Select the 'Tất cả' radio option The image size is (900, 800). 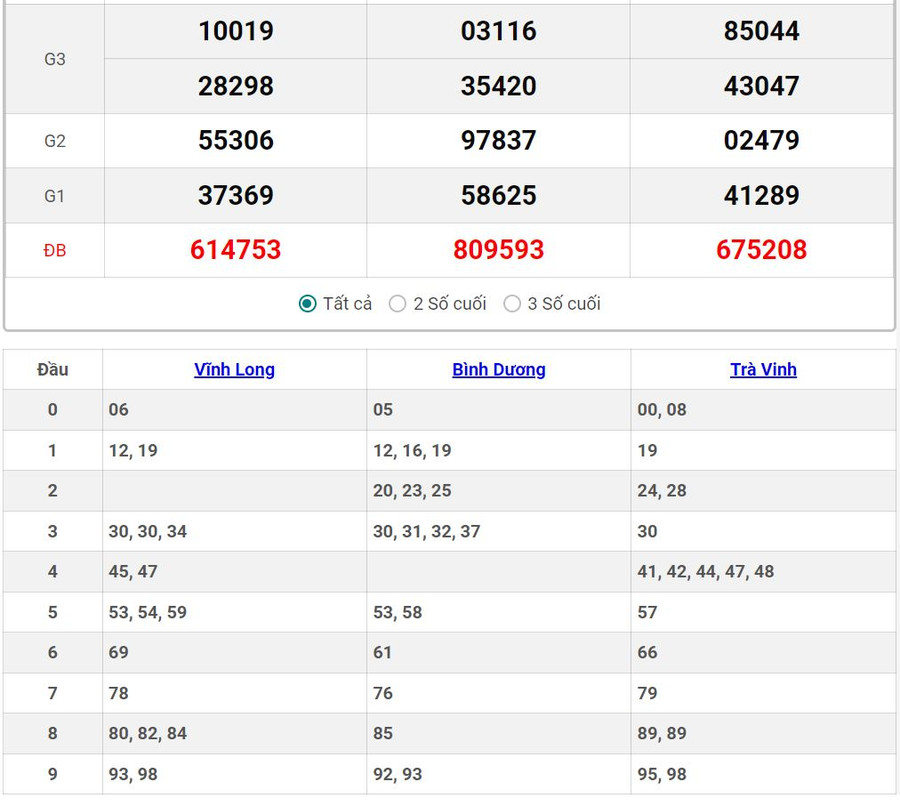(x=308, y=304)
